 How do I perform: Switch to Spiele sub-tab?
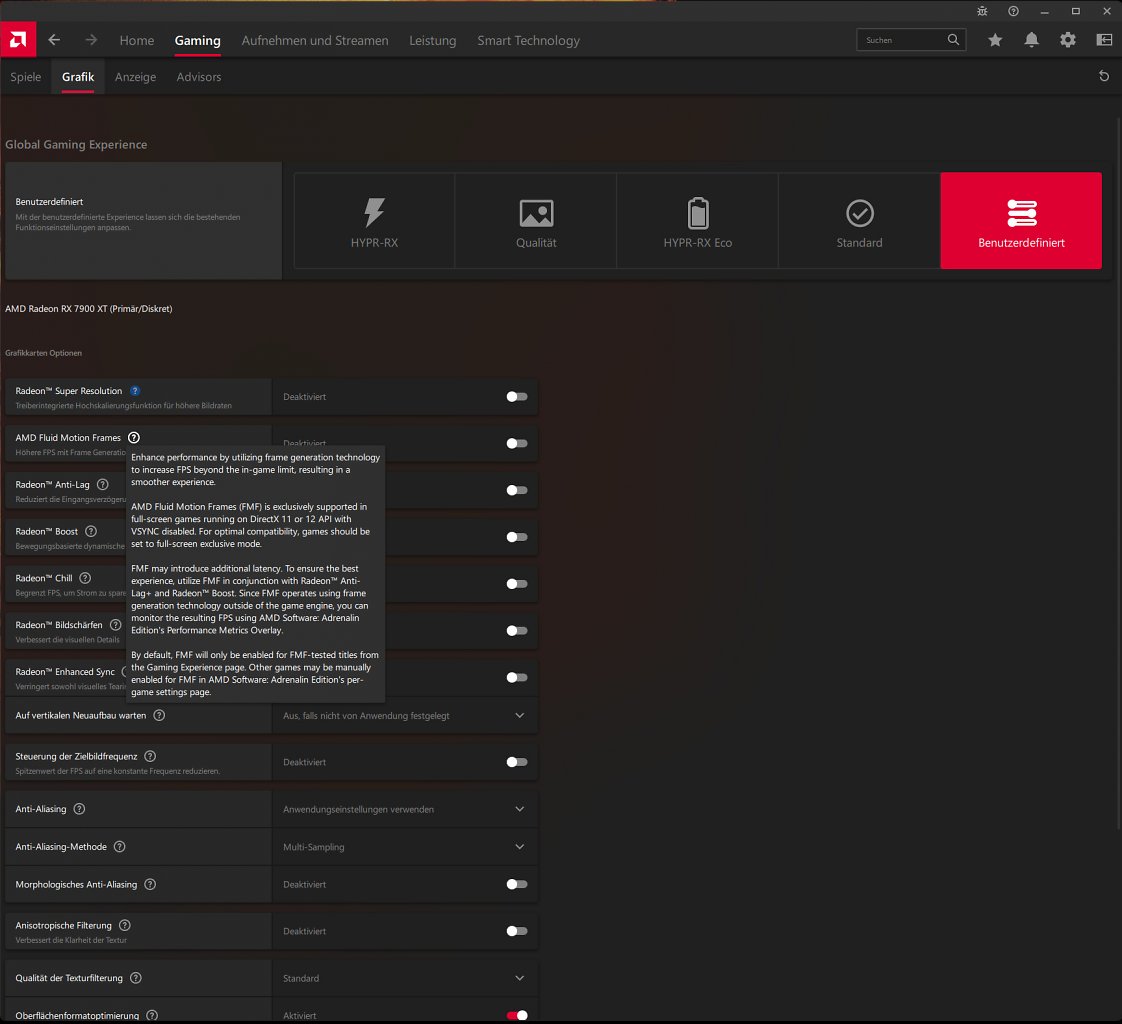26,77
